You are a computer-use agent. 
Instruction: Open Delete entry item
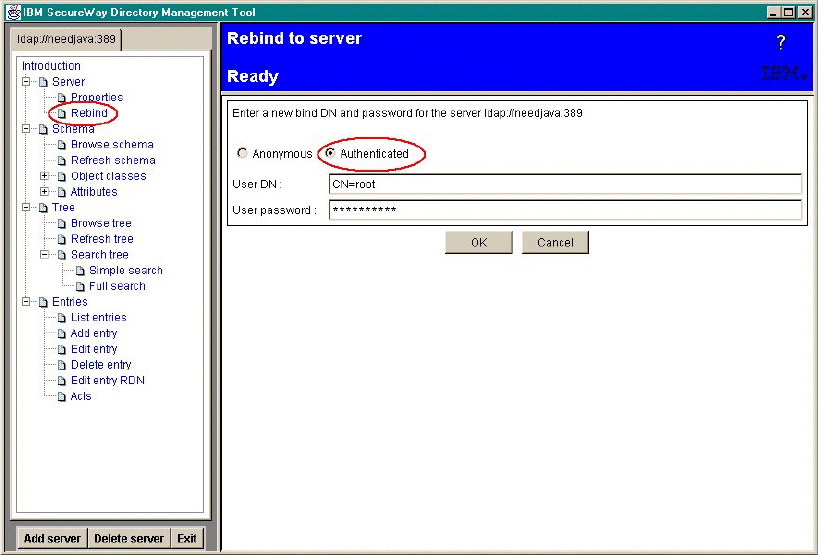(x=101, y=365)
